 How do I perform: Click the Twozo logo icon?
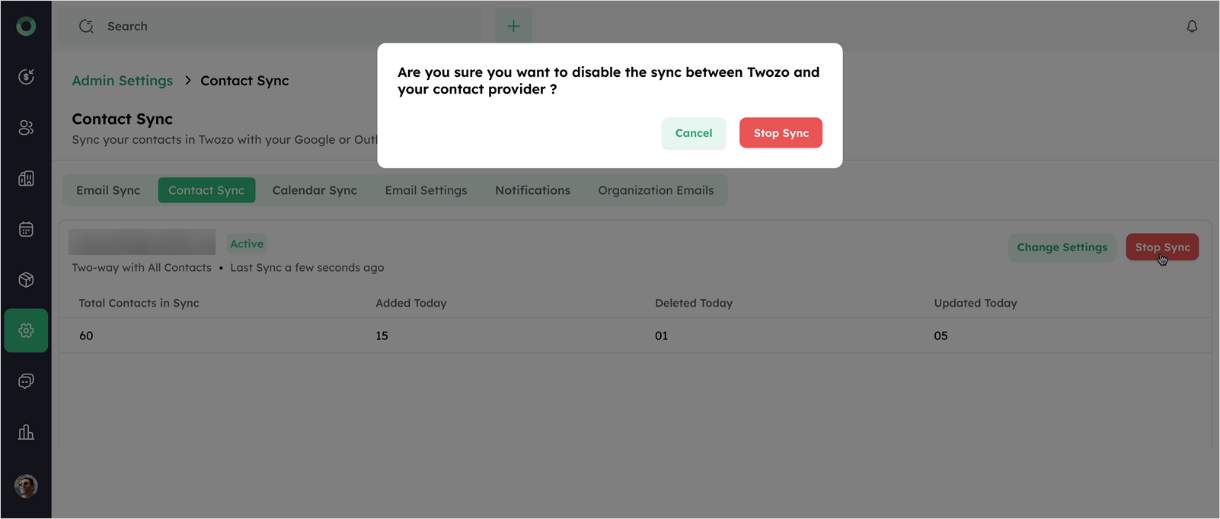(26, 26)
